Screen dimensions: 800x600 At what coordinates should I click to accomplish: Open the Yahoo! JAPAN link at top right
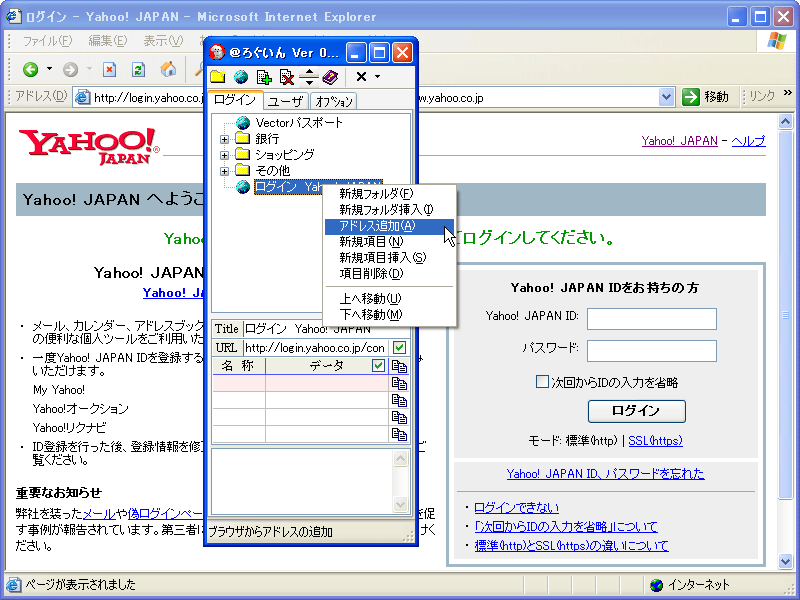[x=680, y=141]
